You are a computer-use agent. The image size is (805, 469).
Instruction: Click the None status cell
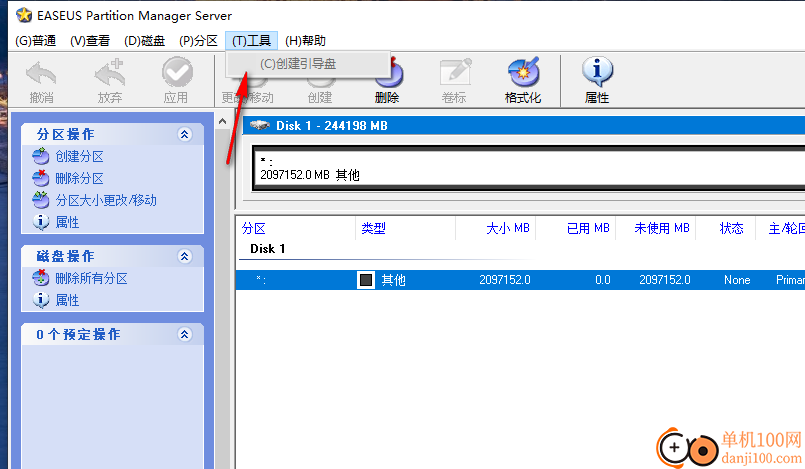(x=737, y=280)
